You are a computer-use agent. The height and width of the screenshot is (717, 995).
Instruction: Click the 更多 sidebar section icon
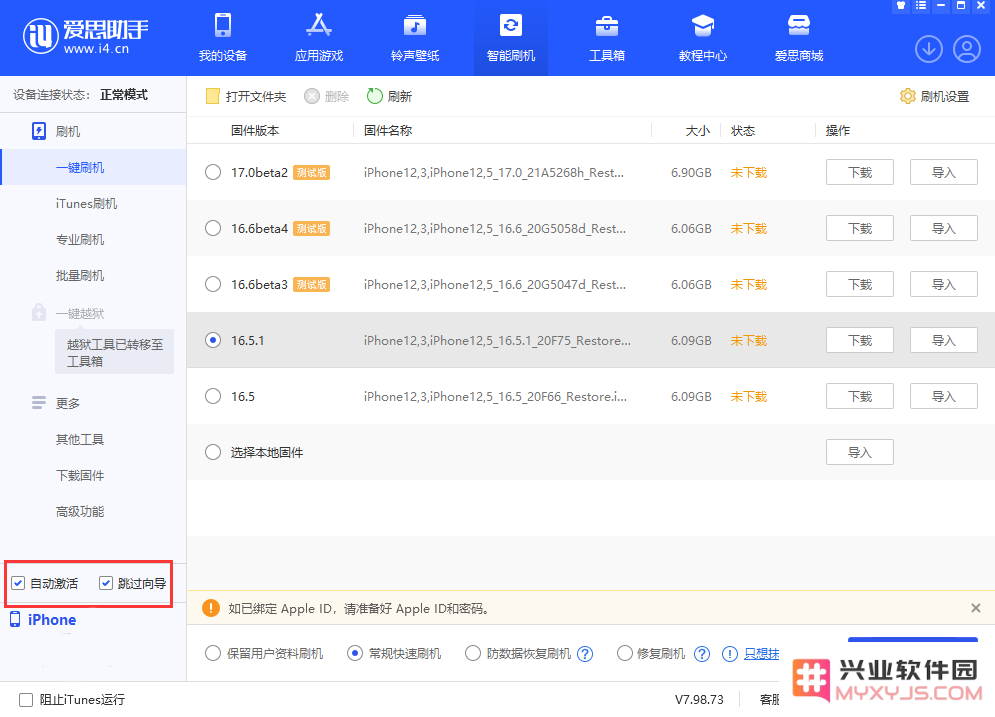39,403
